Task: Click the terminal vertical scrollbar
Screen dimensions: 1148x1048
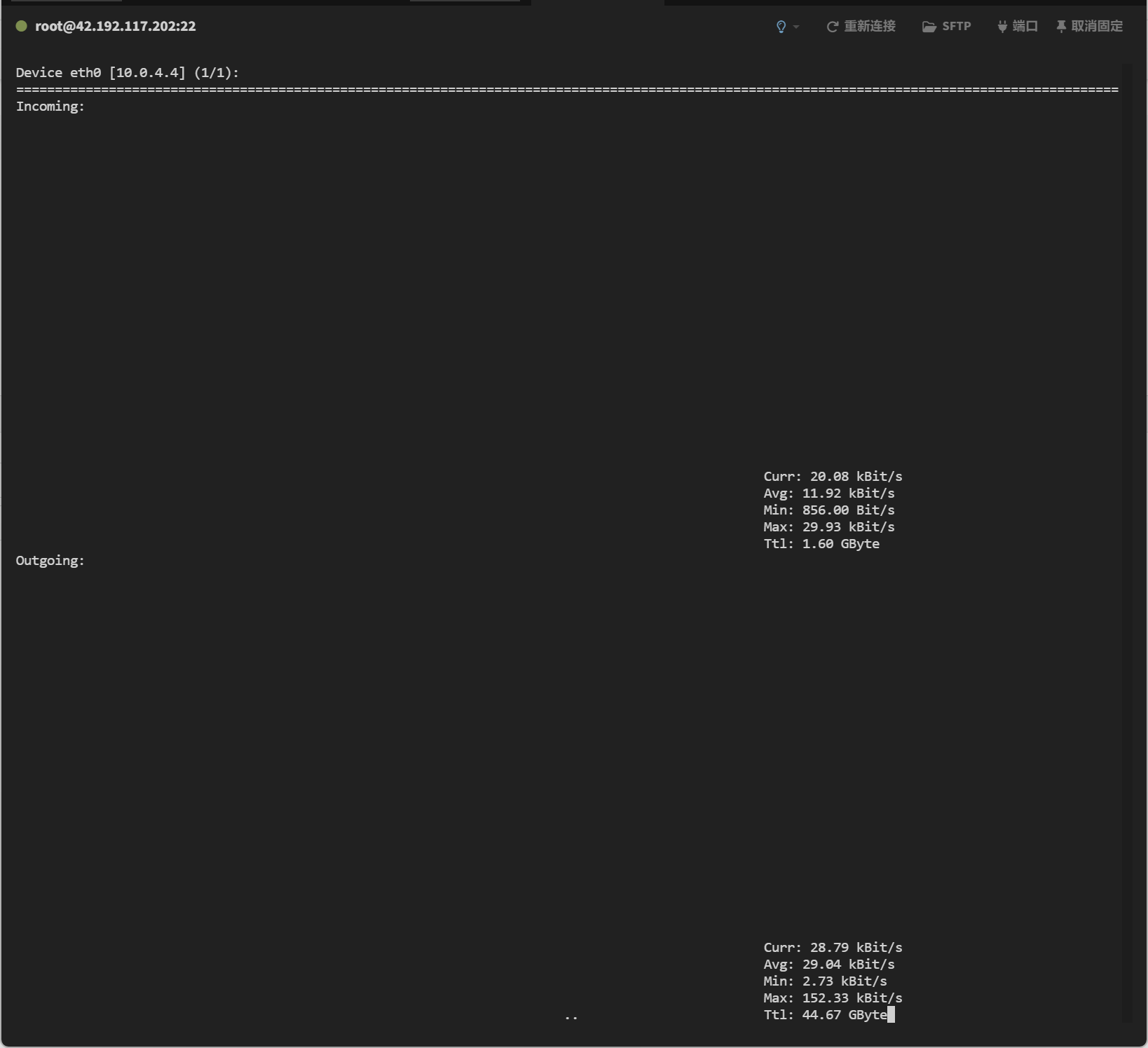Action: click(1127, 543)
